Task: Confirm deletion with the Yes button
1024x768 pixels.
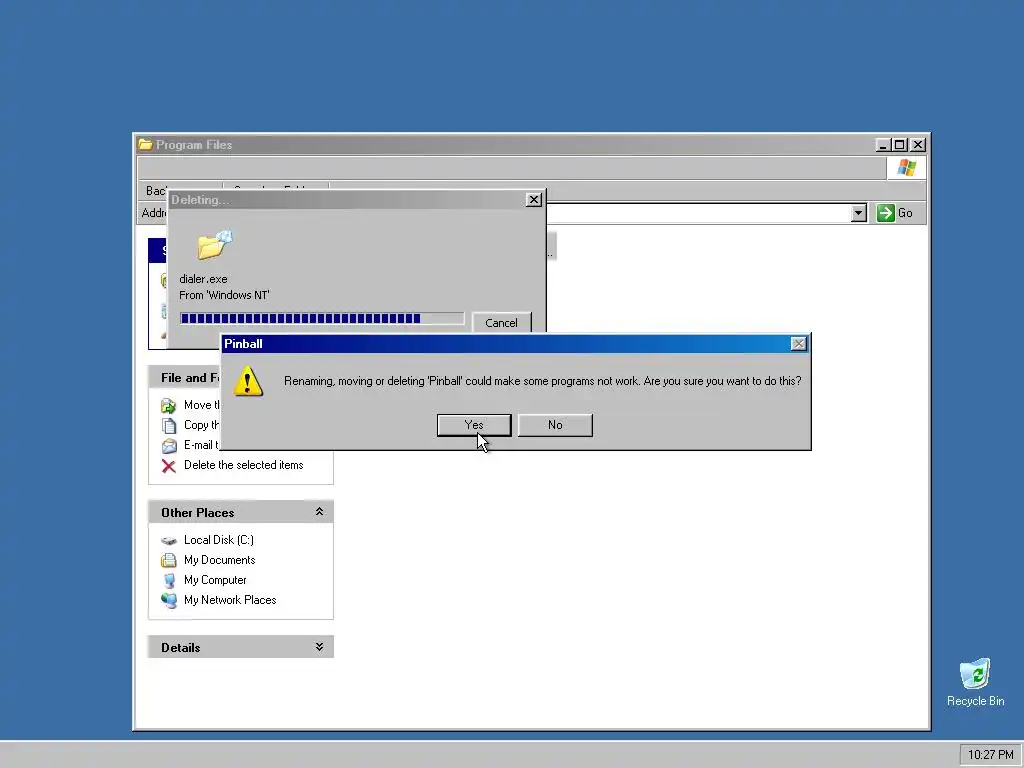Action: click(x=474, y=425)
